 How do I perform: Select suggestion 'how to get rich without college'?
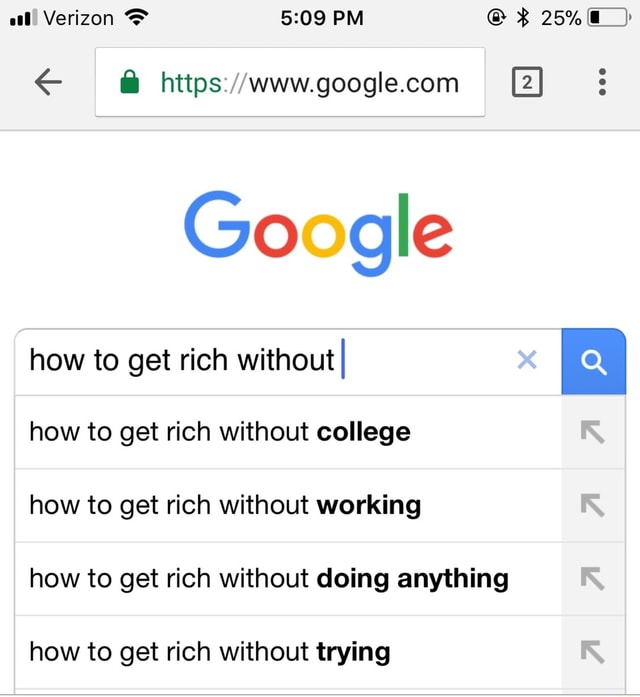[x=220, y=432]
